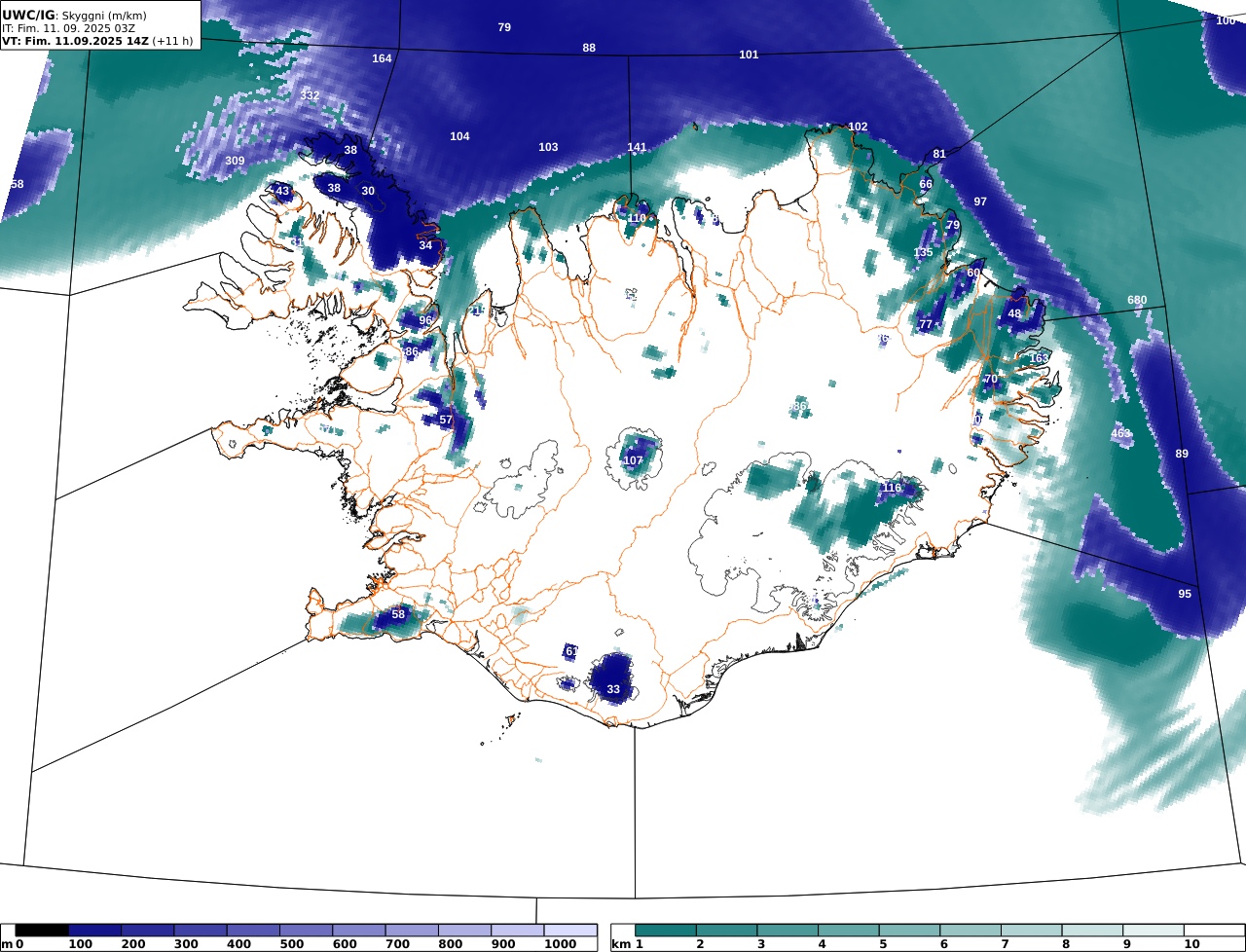Click the visibility value "104" on the map
This screenshot has width=1246, height=952.
click(x=459, y=136)
